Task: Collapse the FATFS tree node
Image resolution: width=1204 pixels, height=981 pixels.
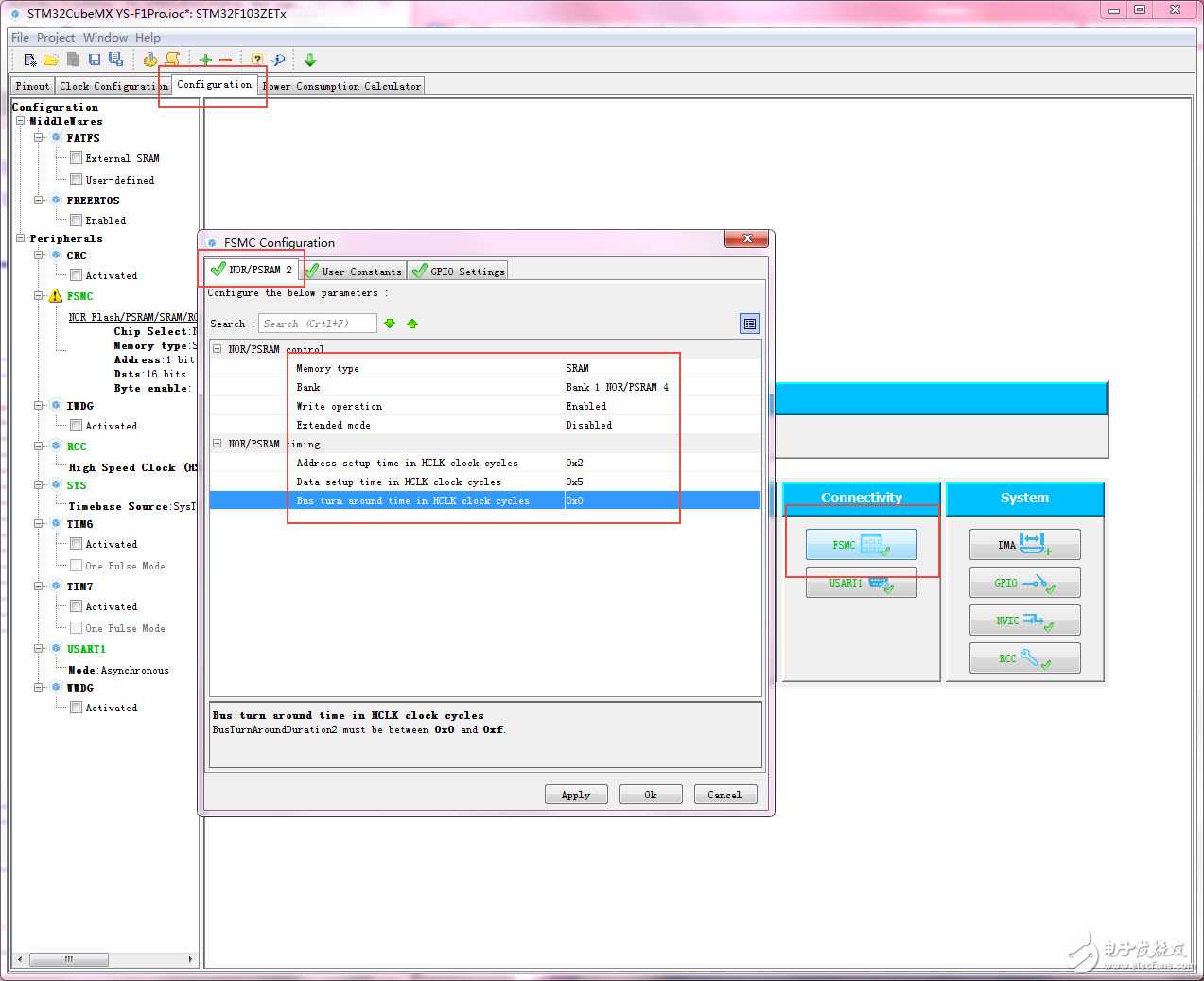Action: [39, 137]
